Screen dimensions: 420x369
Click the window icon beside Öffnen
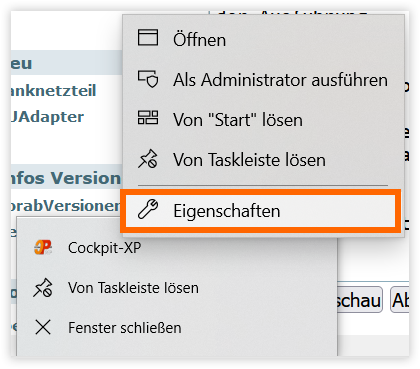pos(148,37)
